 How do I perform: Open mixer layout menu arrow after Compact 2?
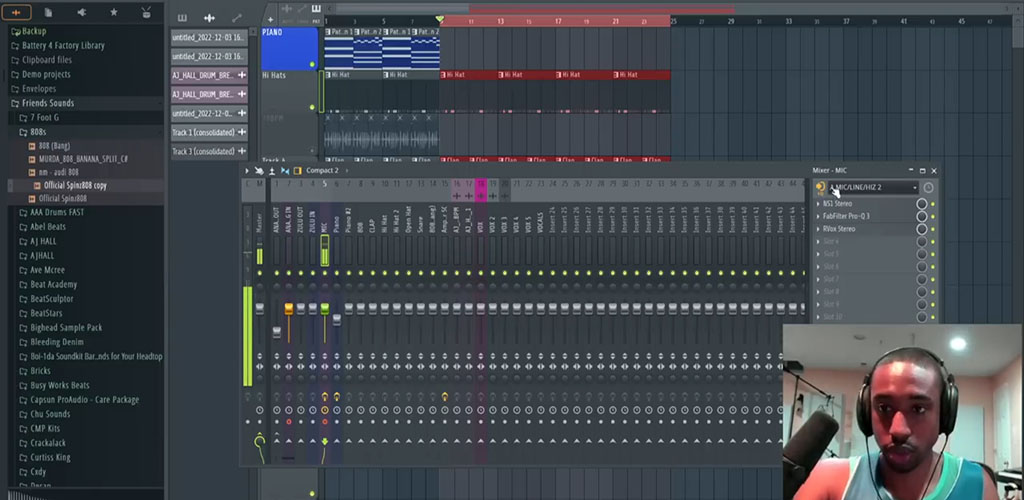[x=347, y=171]
